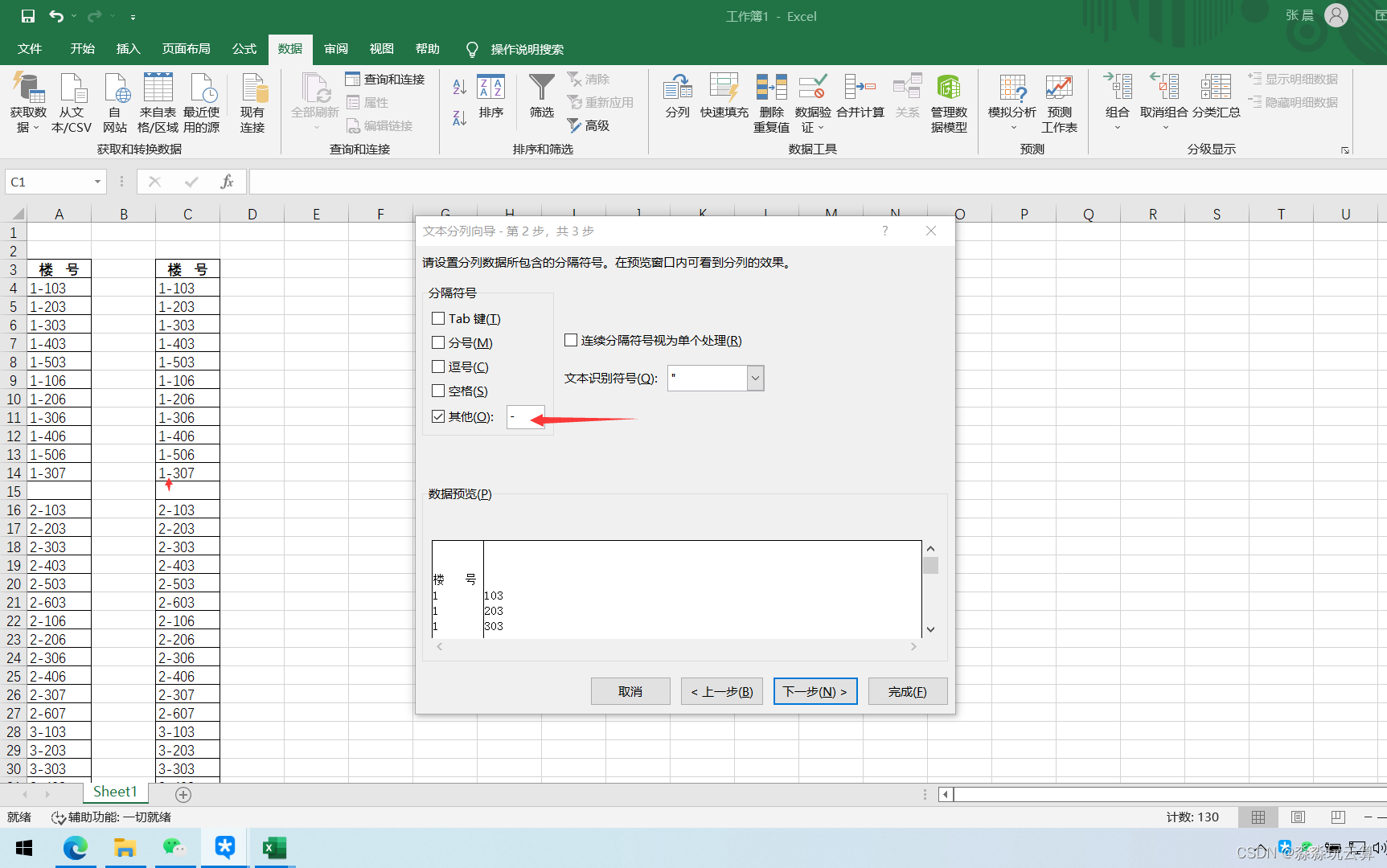Click the 其他 delimiter text field
The height and width of the screenshot is (868, 1387).
(526, 416)
